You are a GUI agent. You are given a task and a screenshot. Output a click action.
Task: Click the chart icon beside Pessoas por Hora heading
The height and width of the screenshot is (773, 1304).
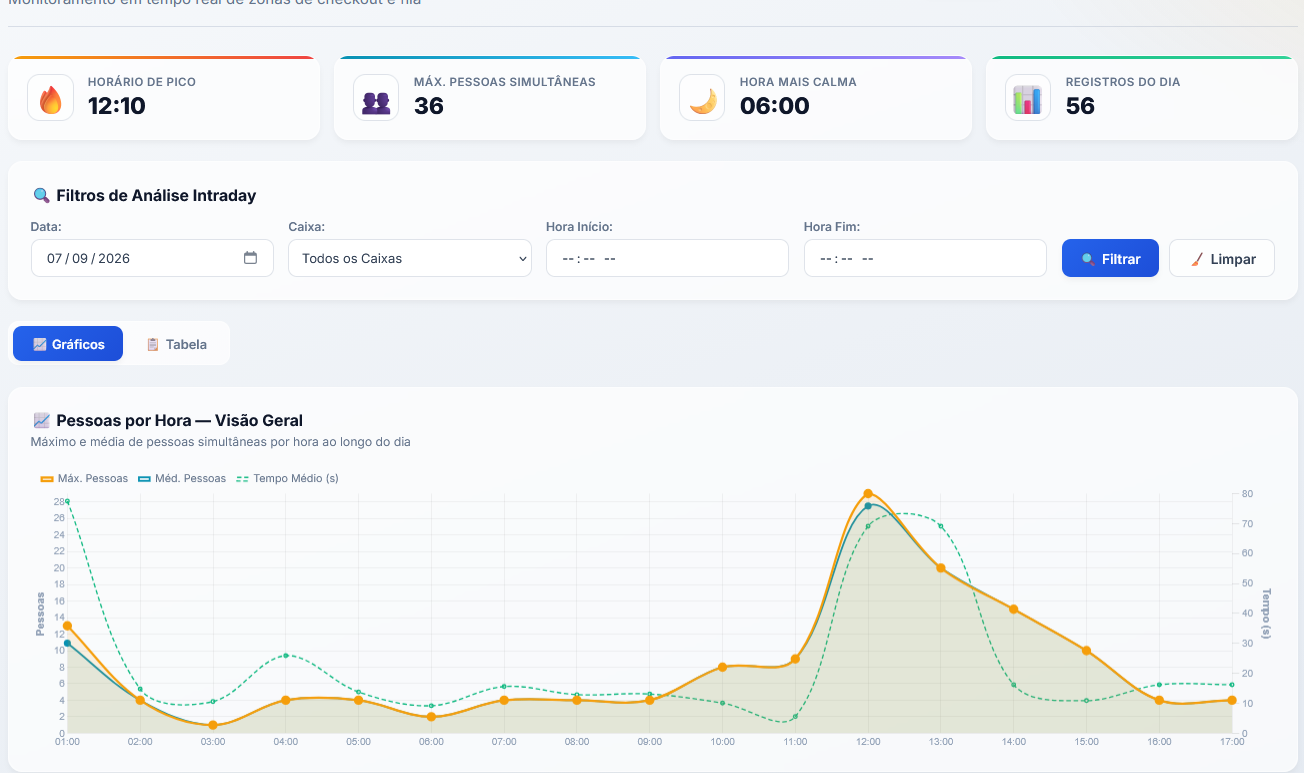click(41, 420)
